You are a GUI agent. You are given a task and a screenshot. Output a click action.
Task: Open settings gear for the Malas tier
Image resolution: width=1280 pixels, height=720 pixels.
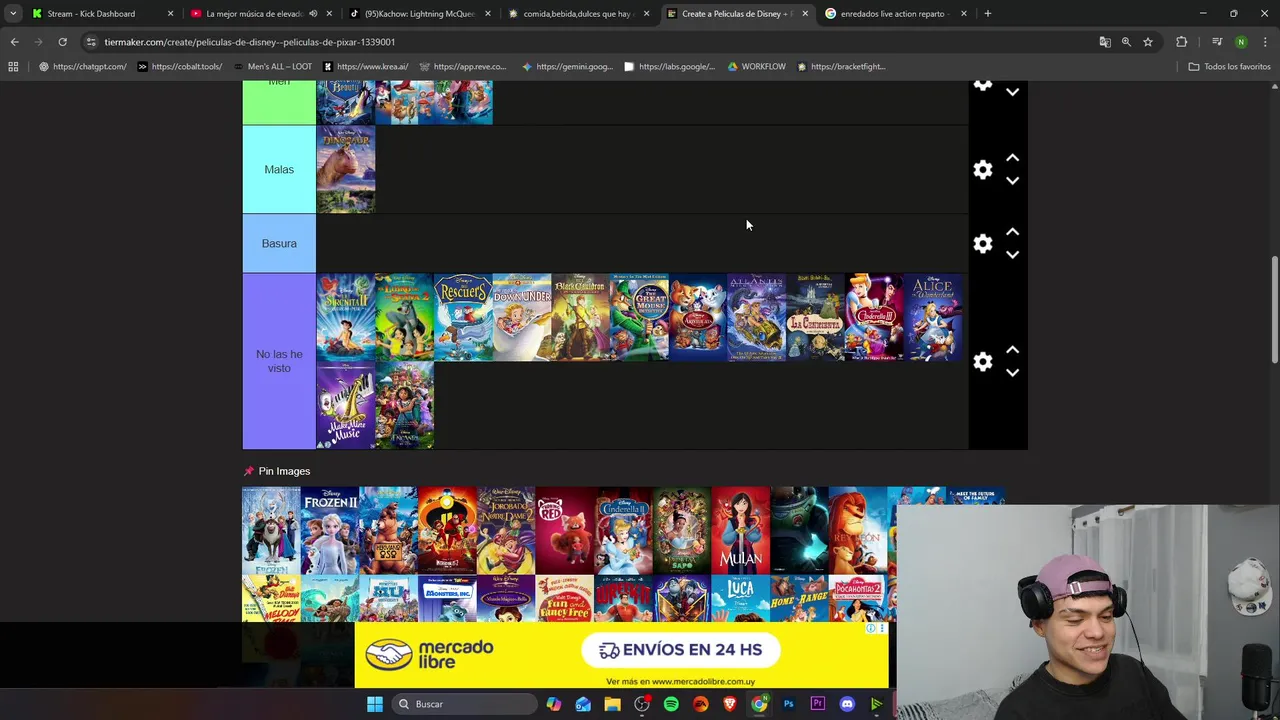pos(983,169)
